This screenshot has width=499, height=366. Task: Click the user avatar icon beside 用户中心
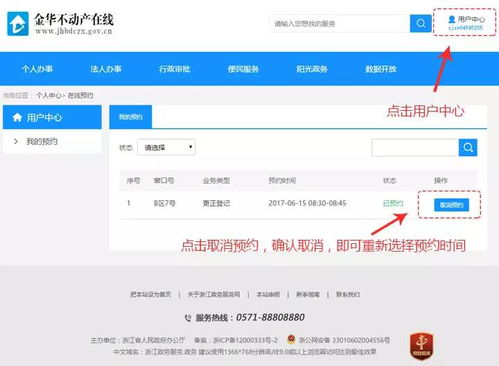click(452, 19)
